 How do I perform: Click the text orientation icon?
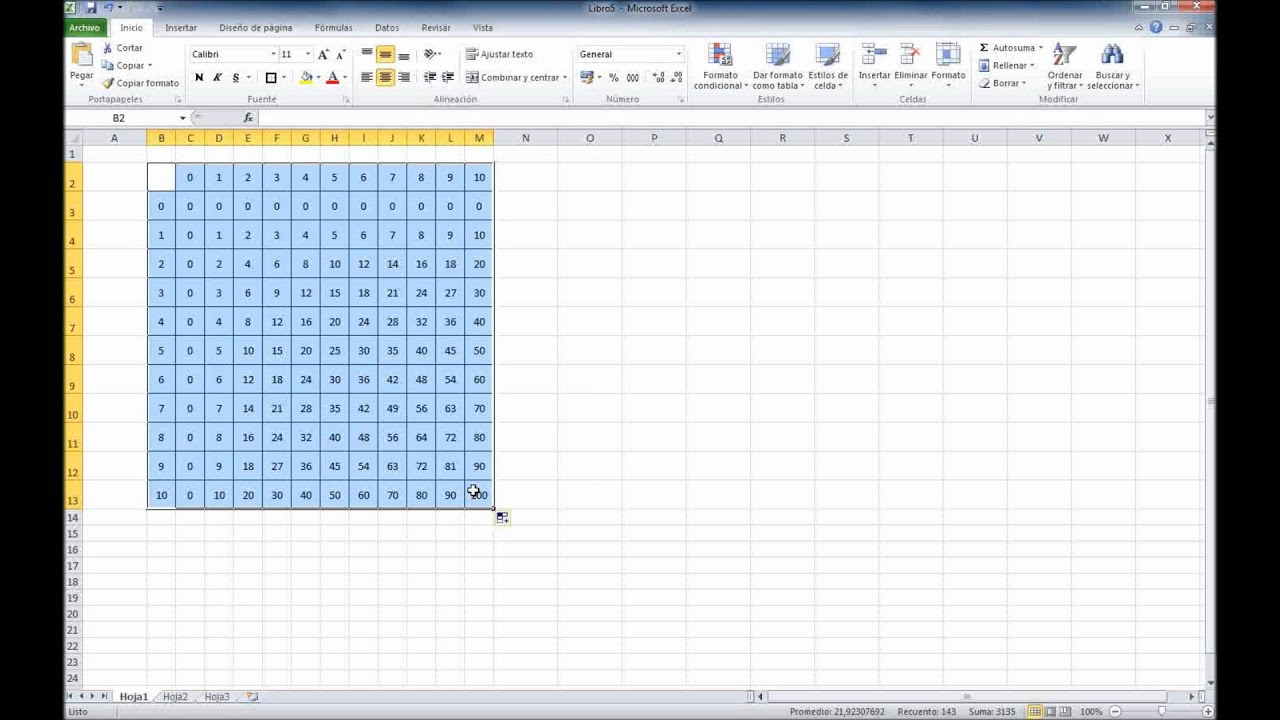point(430,54)
